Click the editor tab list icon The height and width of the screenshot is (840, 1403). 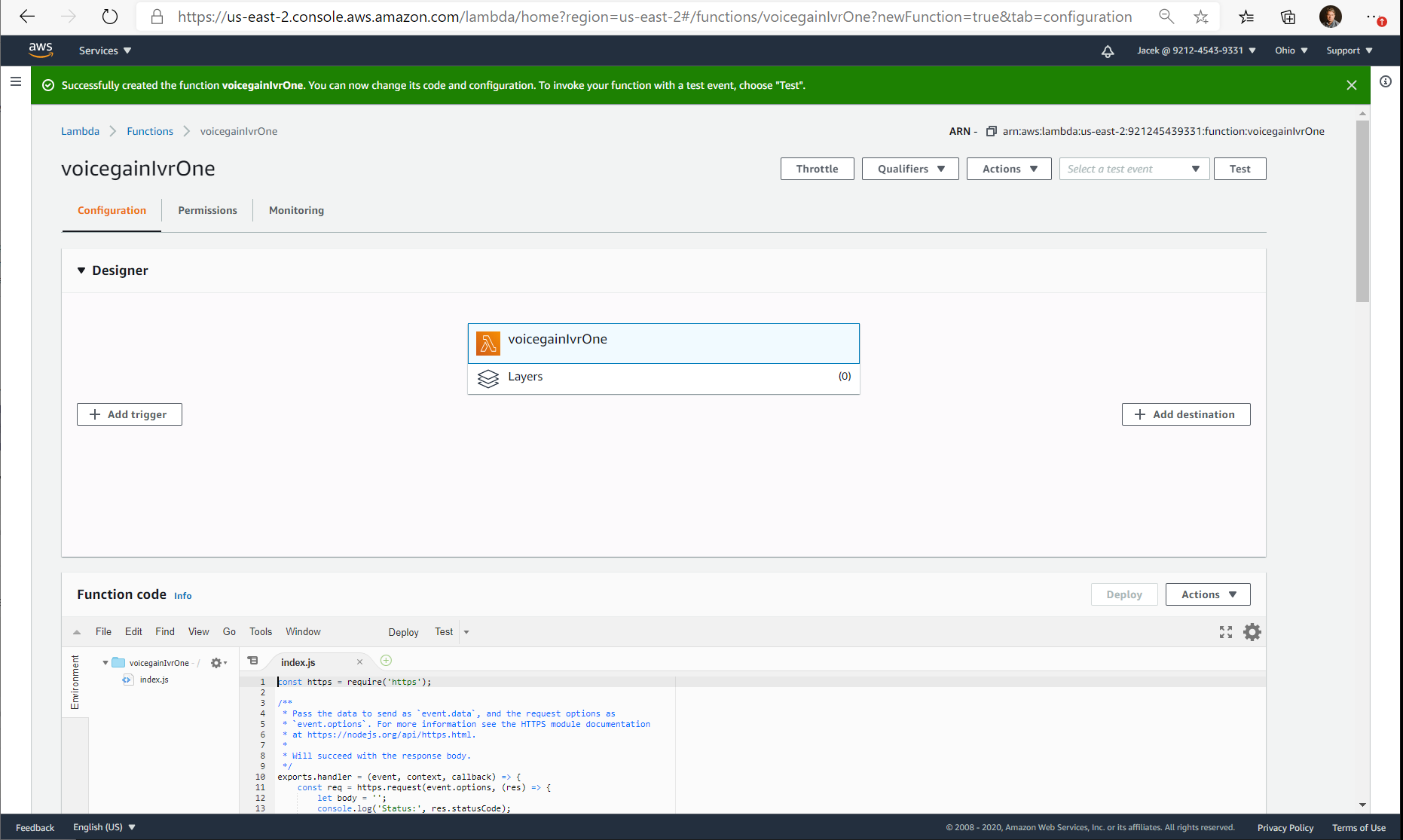[x=252, y=661]
